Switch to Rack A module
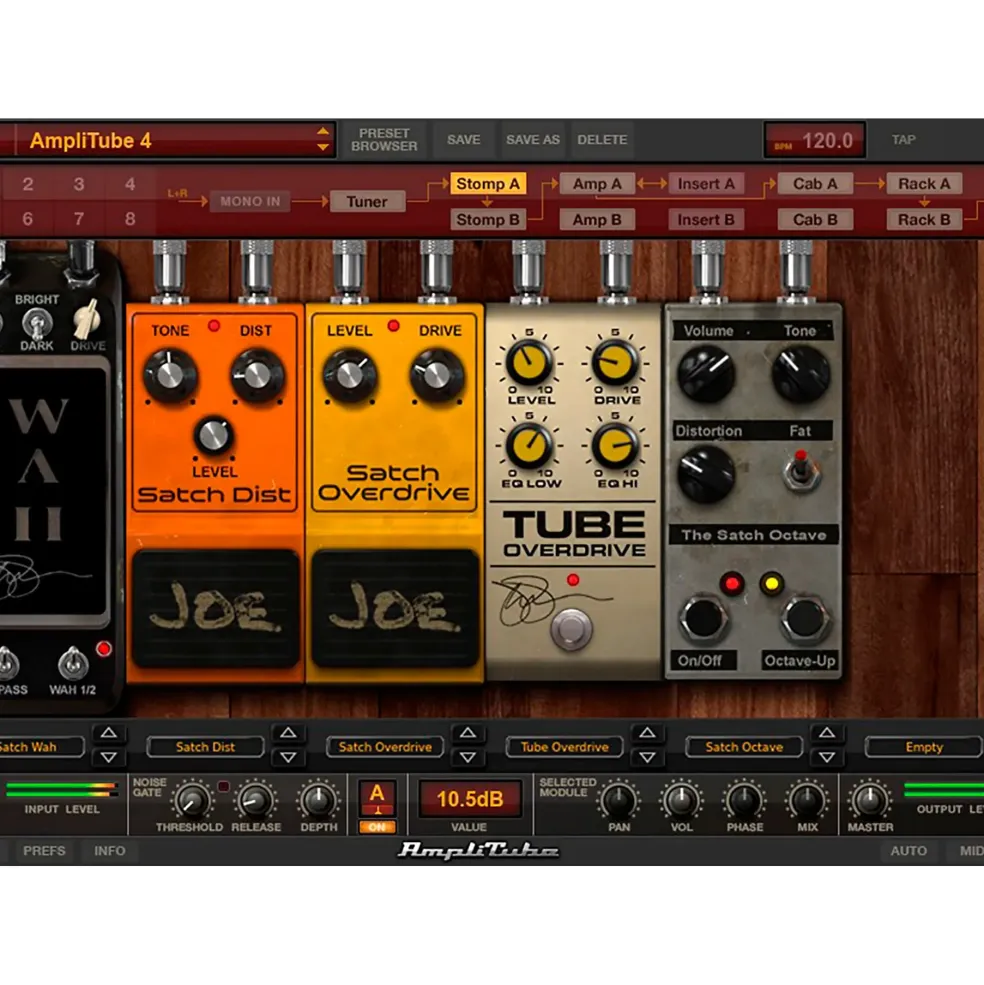The height and width of the screenshot is (985, 984). tap(924, 184)
